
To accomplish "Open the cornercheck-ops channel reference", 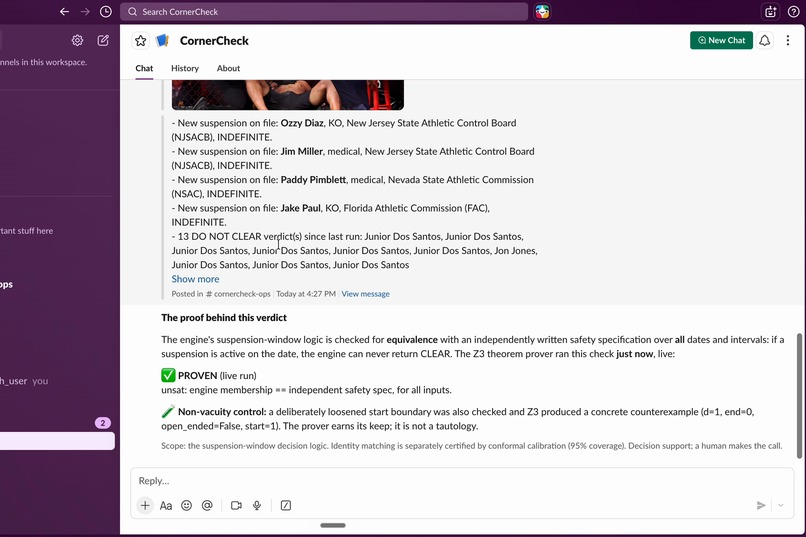I will pyautogui.click(x=238, y=294).
